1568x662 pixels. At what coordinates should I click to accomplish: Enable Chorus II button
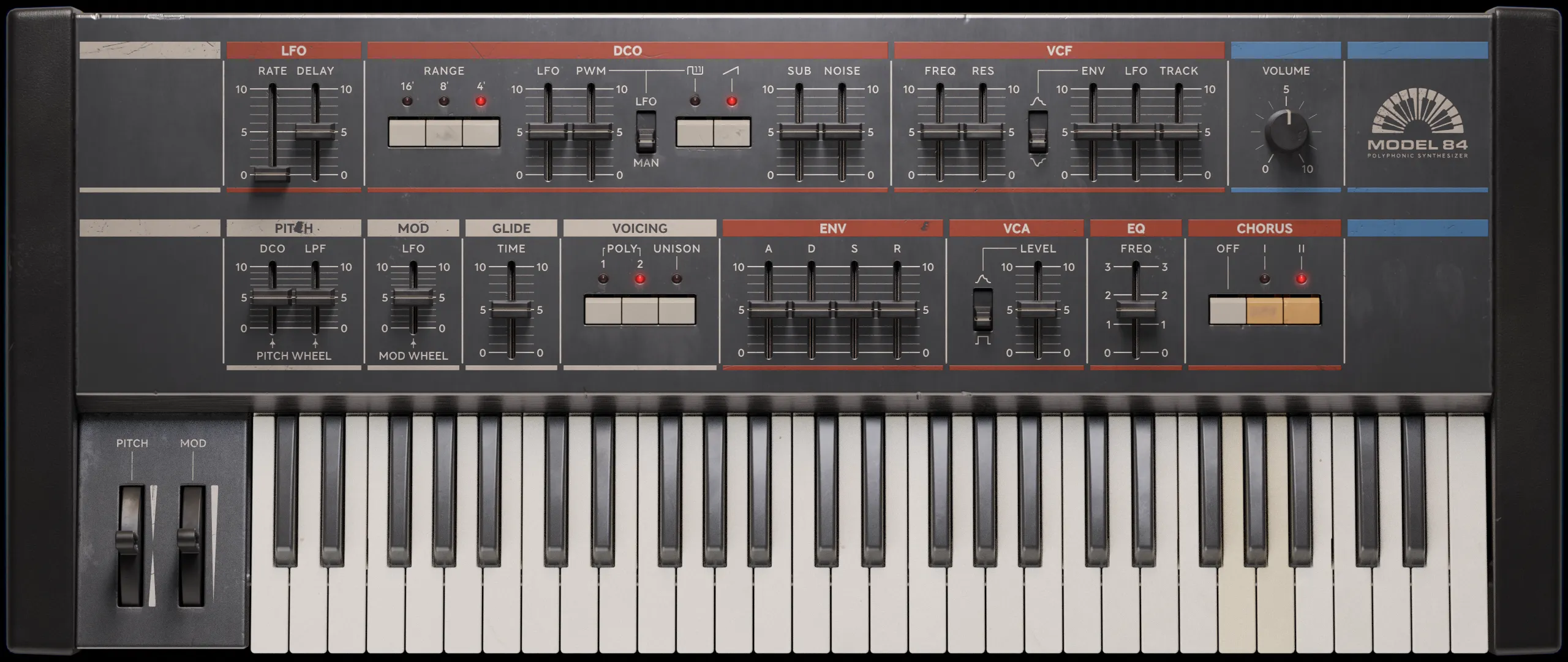1302,310
